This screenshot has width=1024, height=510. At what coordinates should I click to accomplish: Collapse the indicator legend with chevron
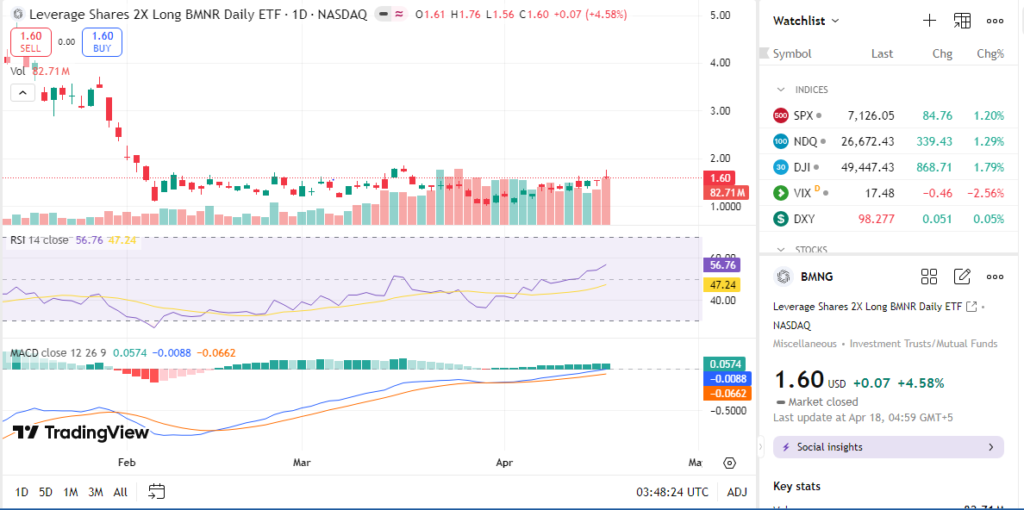[x=21, y=93]
